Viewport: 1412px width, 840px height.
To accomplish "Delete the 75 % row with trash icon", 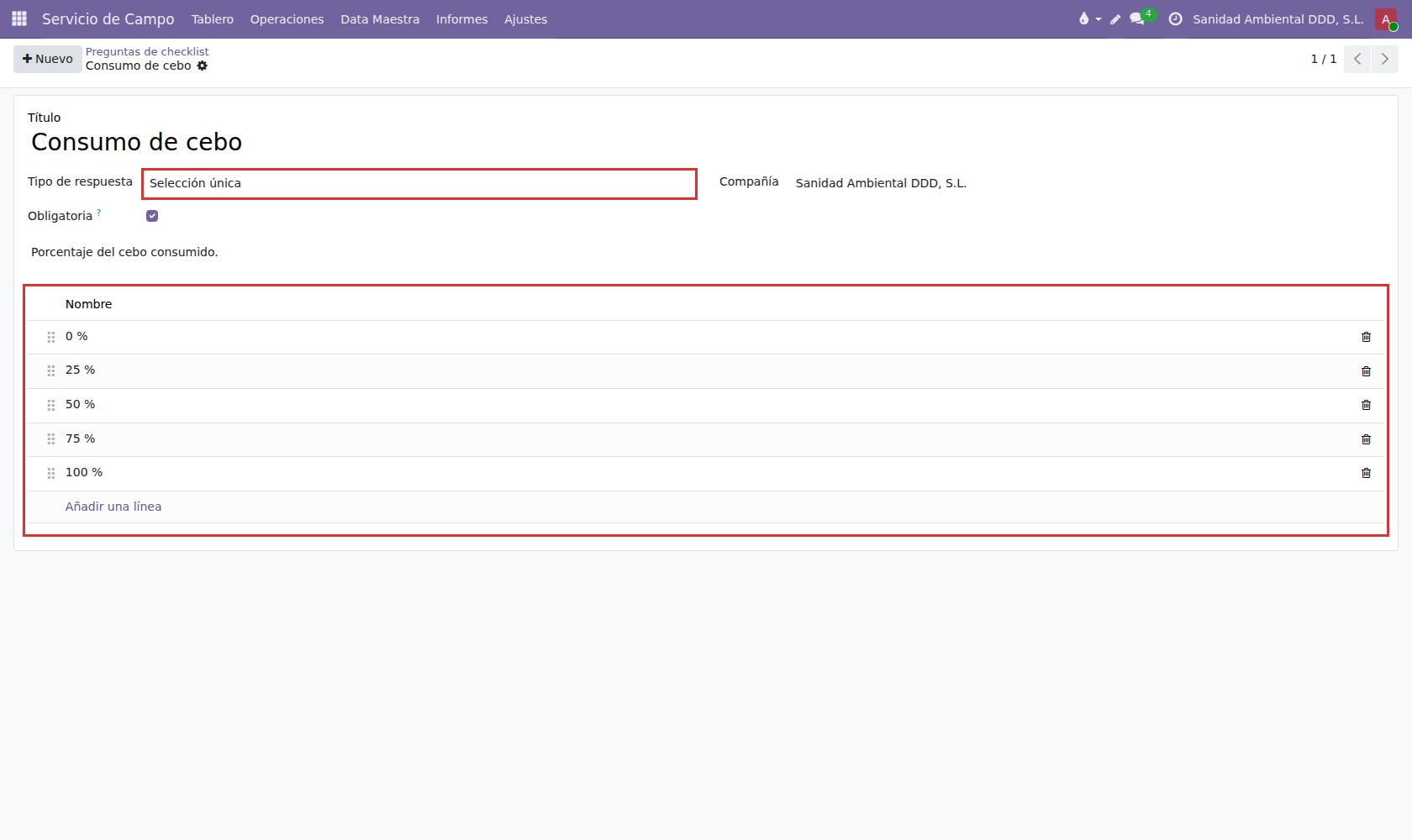I will (x=1366, y=439).
